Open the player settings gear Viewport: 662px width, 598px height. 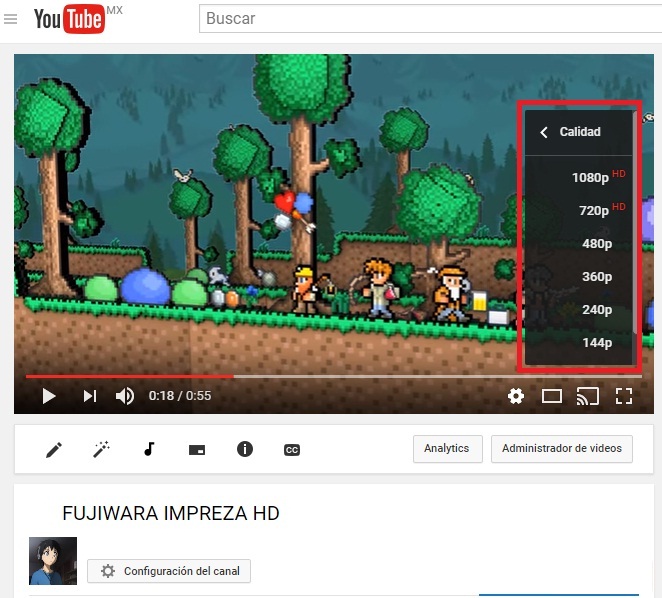[x=516, y=396]
